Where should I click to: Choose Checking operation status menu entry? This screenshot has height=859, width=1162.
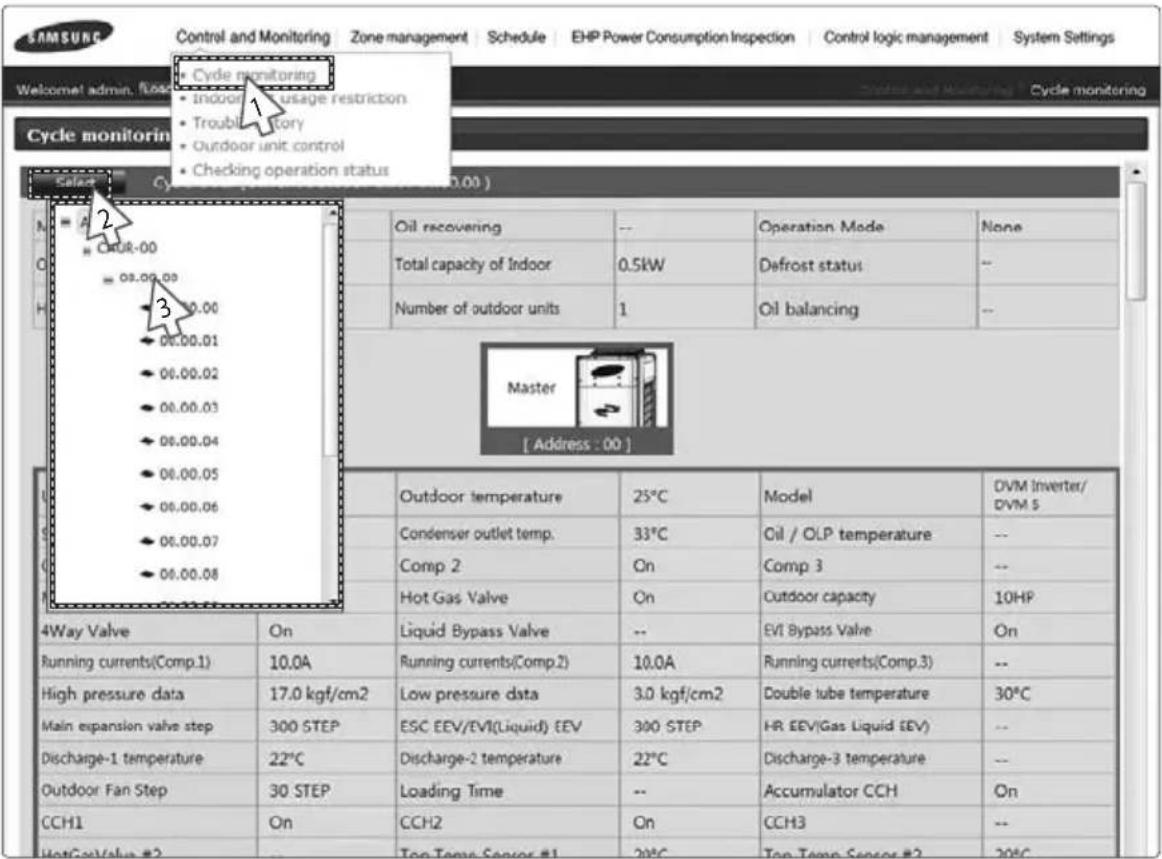click(x=290, y=170)
